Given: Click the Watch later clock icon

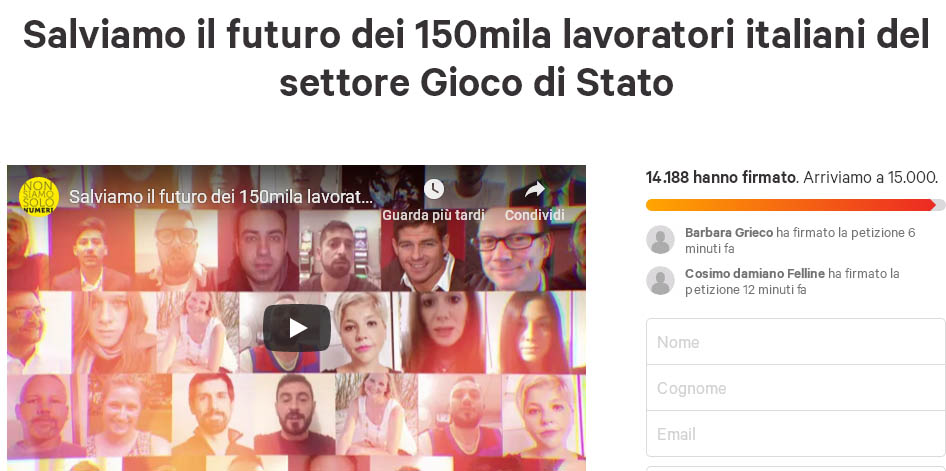Looking at the screenshot, I should (434, 189).
